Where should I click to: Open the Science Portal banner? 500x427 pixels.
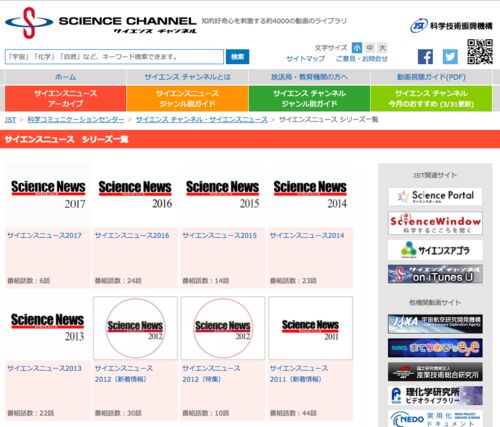[435, 196]
